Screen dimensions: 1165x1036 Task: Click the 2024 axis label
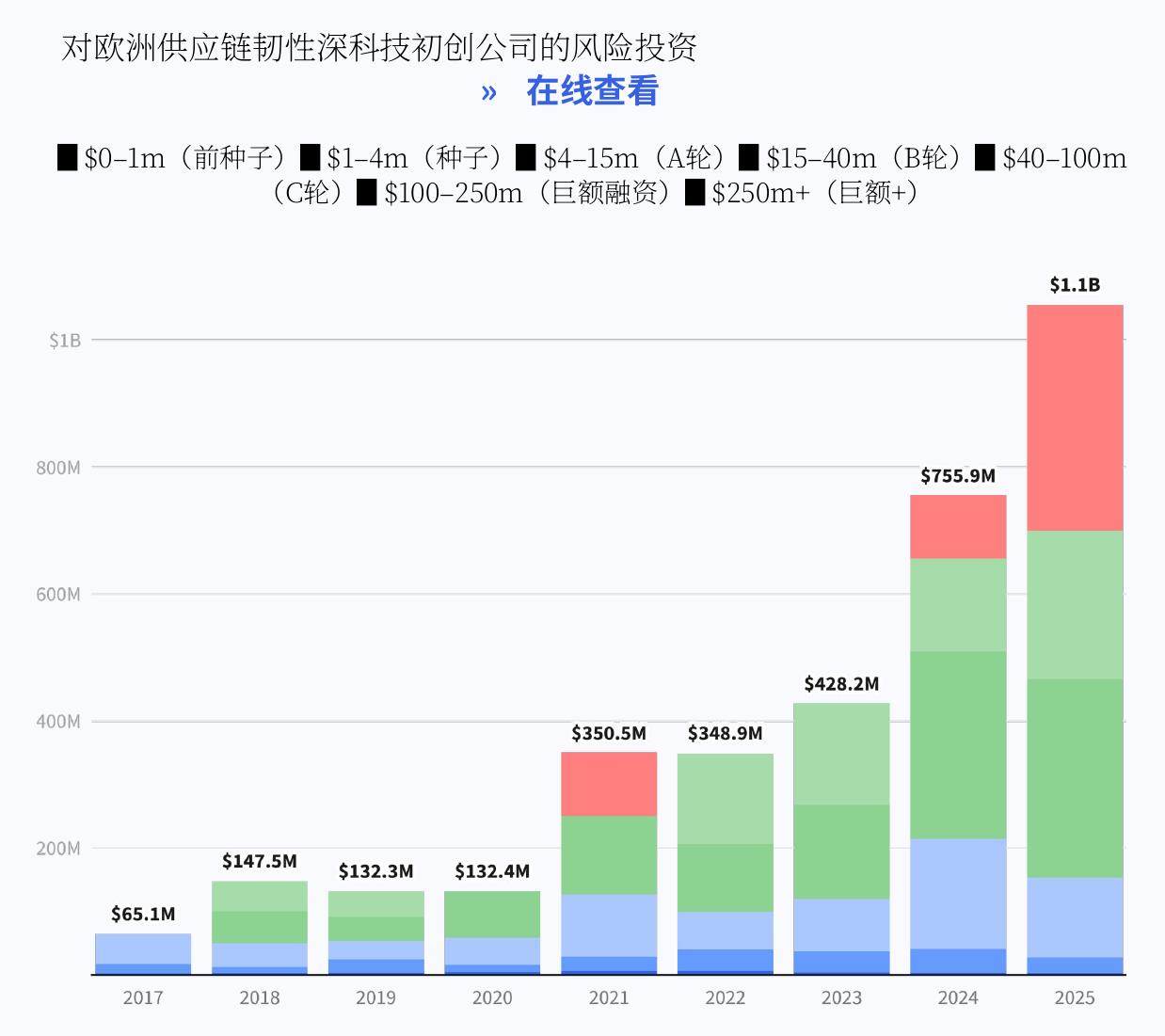click(x=958, y=997)
